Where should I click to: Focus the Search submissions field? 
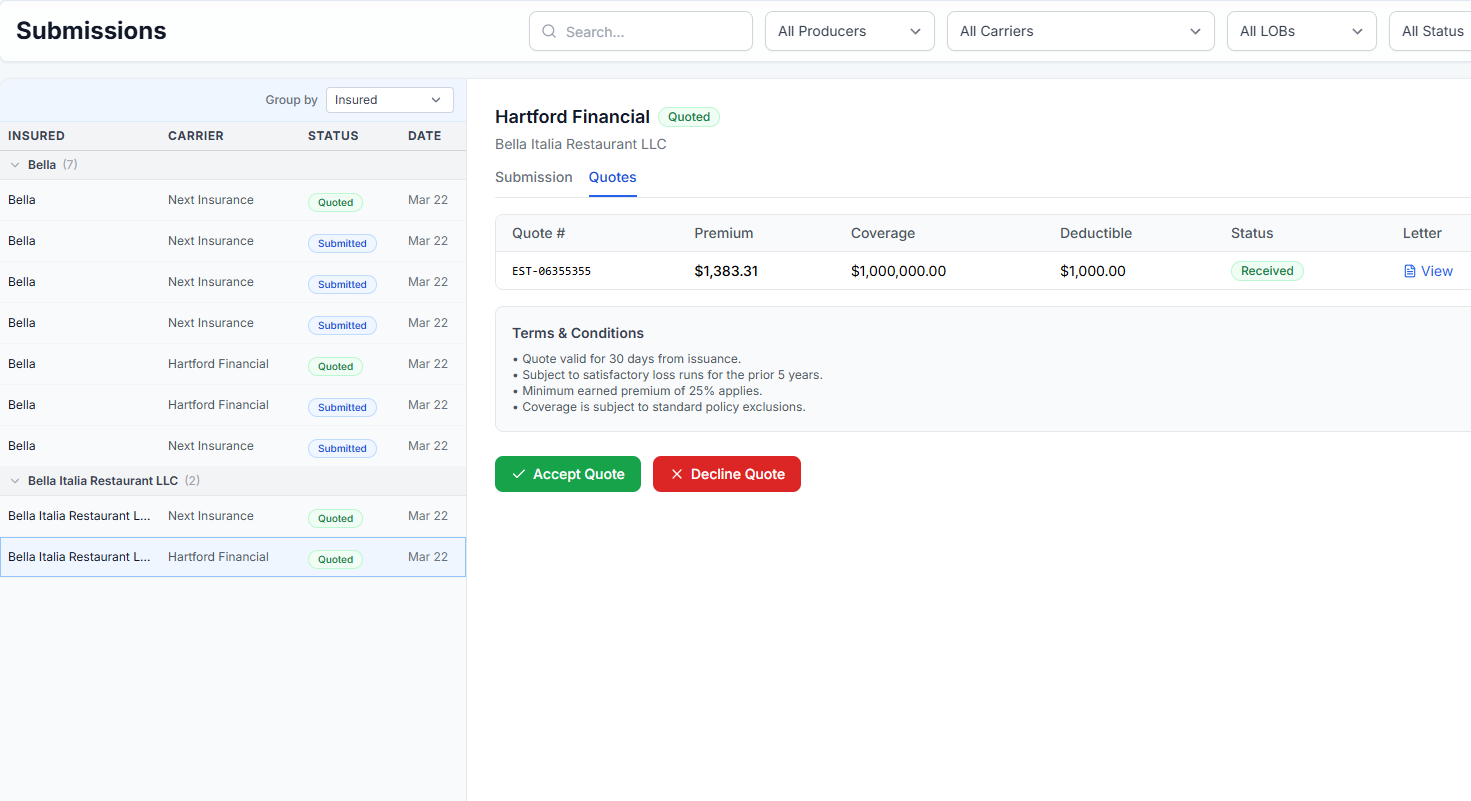[x=650, y=32]
